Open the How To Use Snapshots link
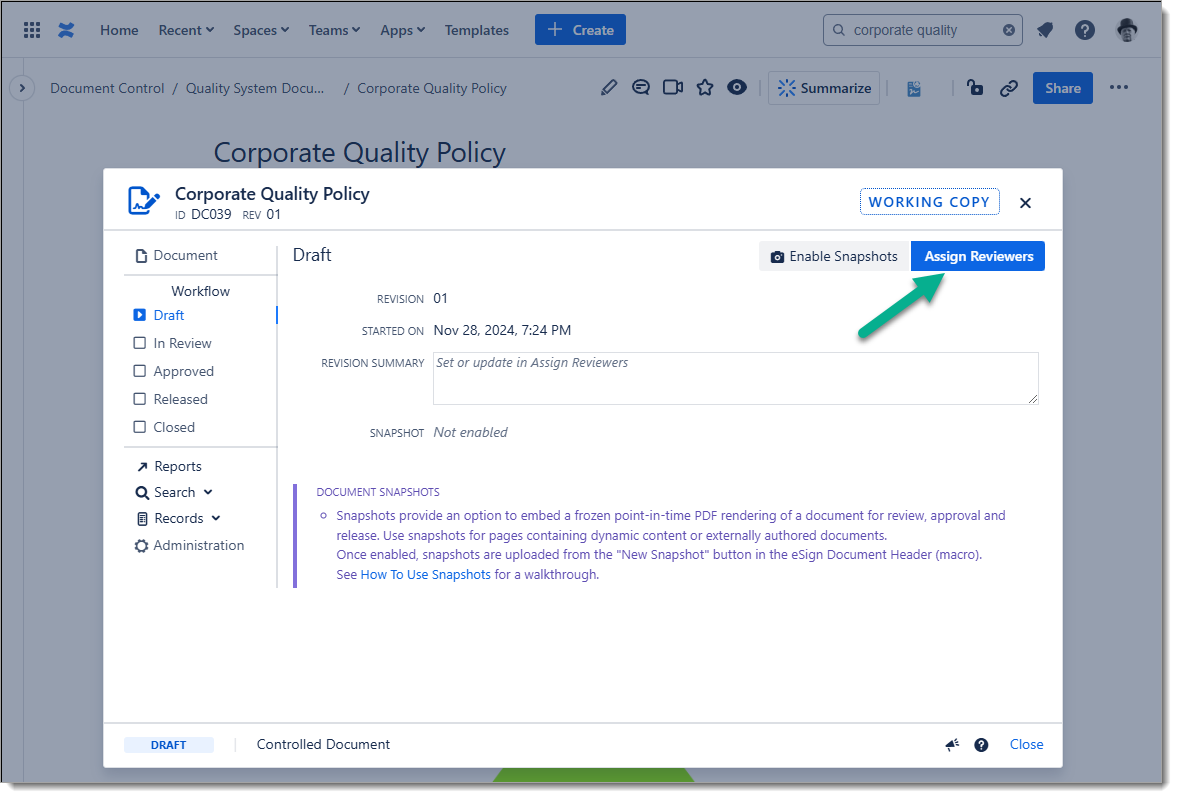The width and height of the screenshot is (1177, 798). click(x=425, y=574)
